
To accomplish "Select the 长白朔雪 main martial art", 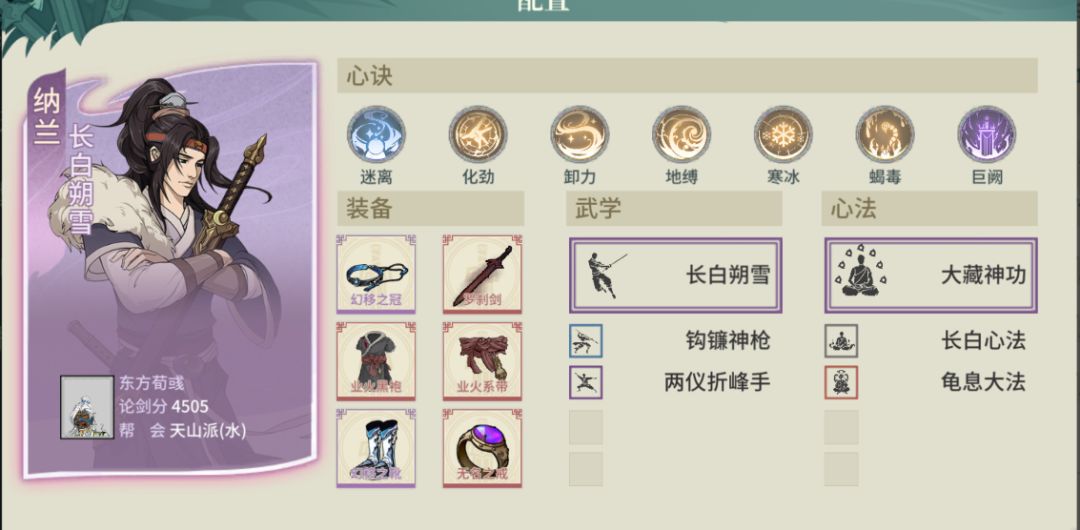I will (x=676, y=276).
